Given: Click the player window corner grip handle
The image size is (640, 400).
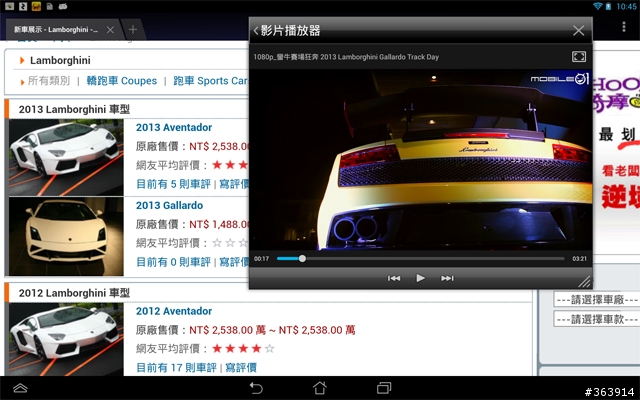Looking at the screenshot, I should pyautogui.click(x=584, y=281).
